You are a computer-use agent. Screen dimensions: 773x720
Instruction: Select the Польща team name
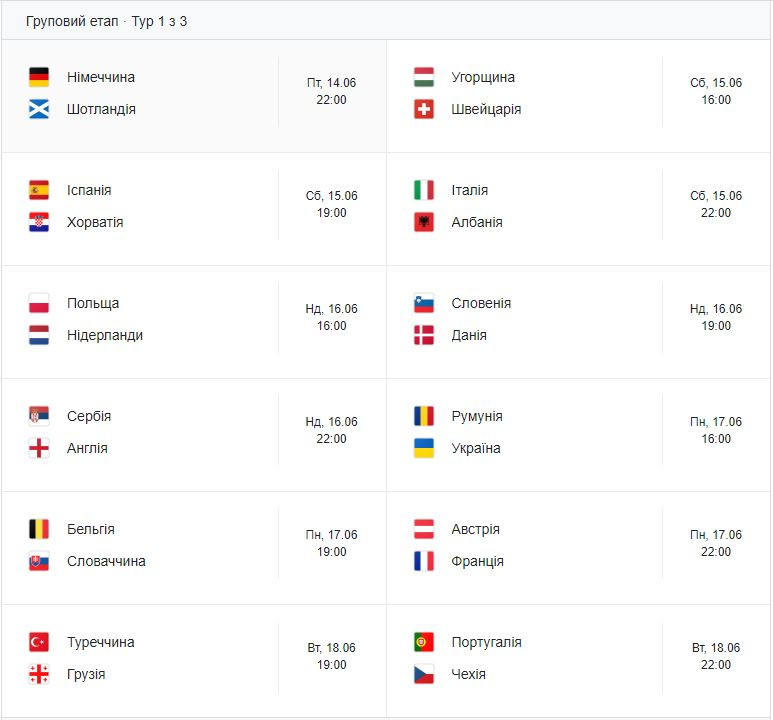pyautogui.click(x=93, y=303)
